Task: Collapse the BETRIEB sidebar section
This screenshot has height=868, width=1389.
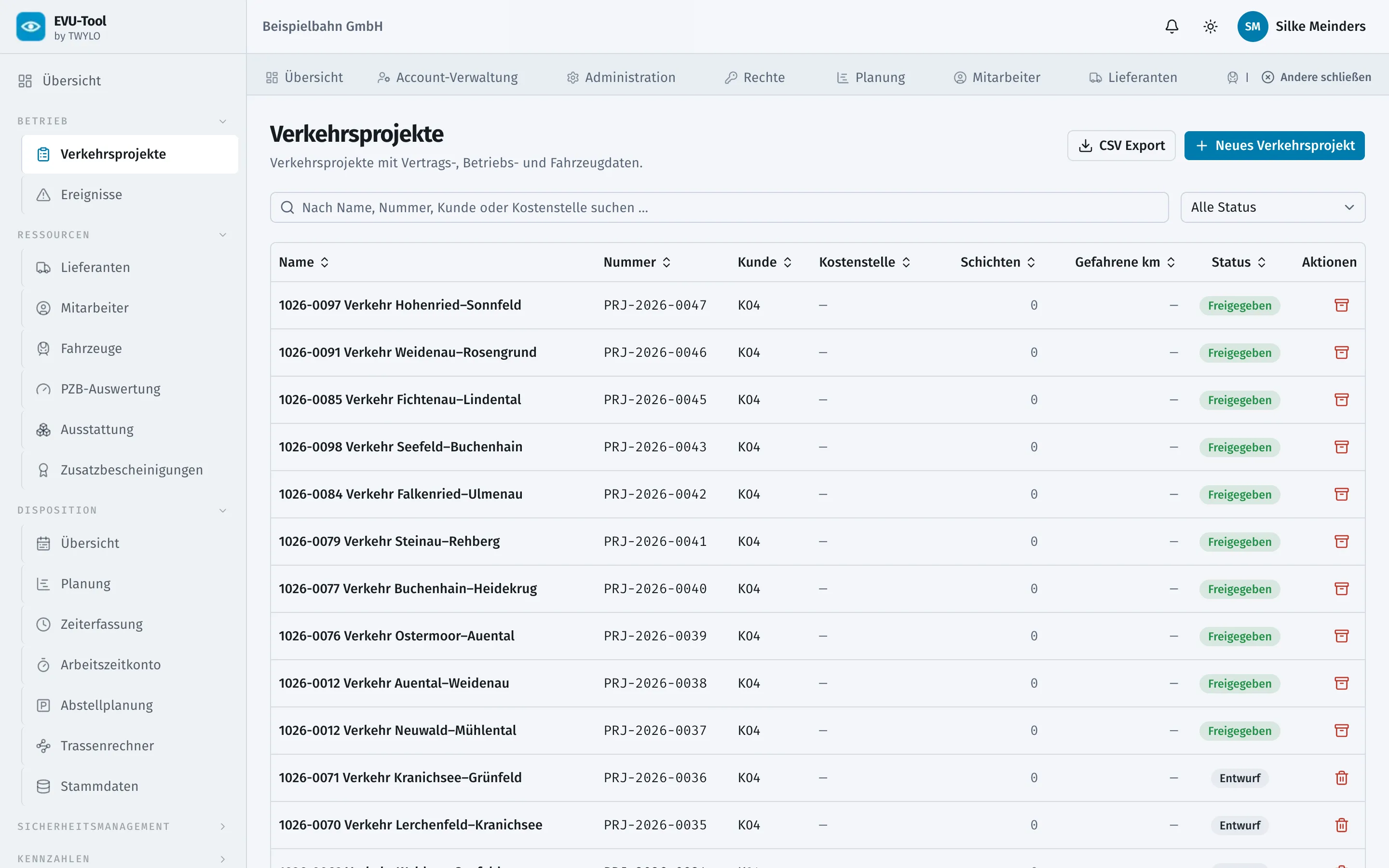Action: tap(123, 121)
